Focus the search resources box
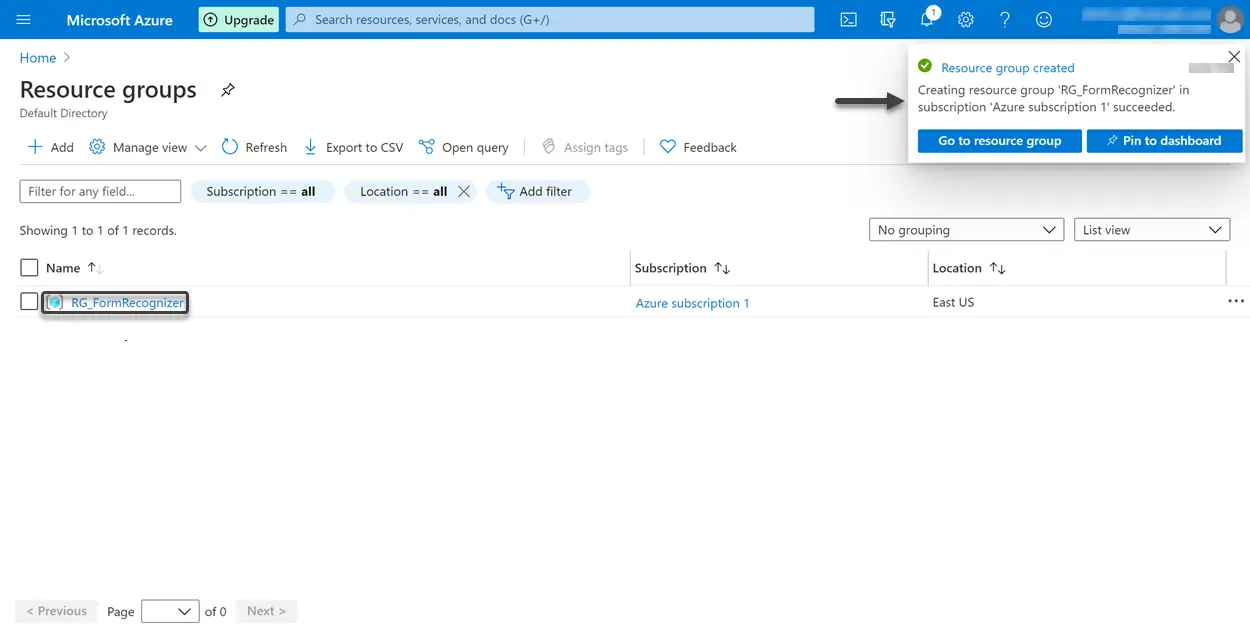The height and width of the screenshot is (642, 1250). pyautogui.click(x=550, y=20)
